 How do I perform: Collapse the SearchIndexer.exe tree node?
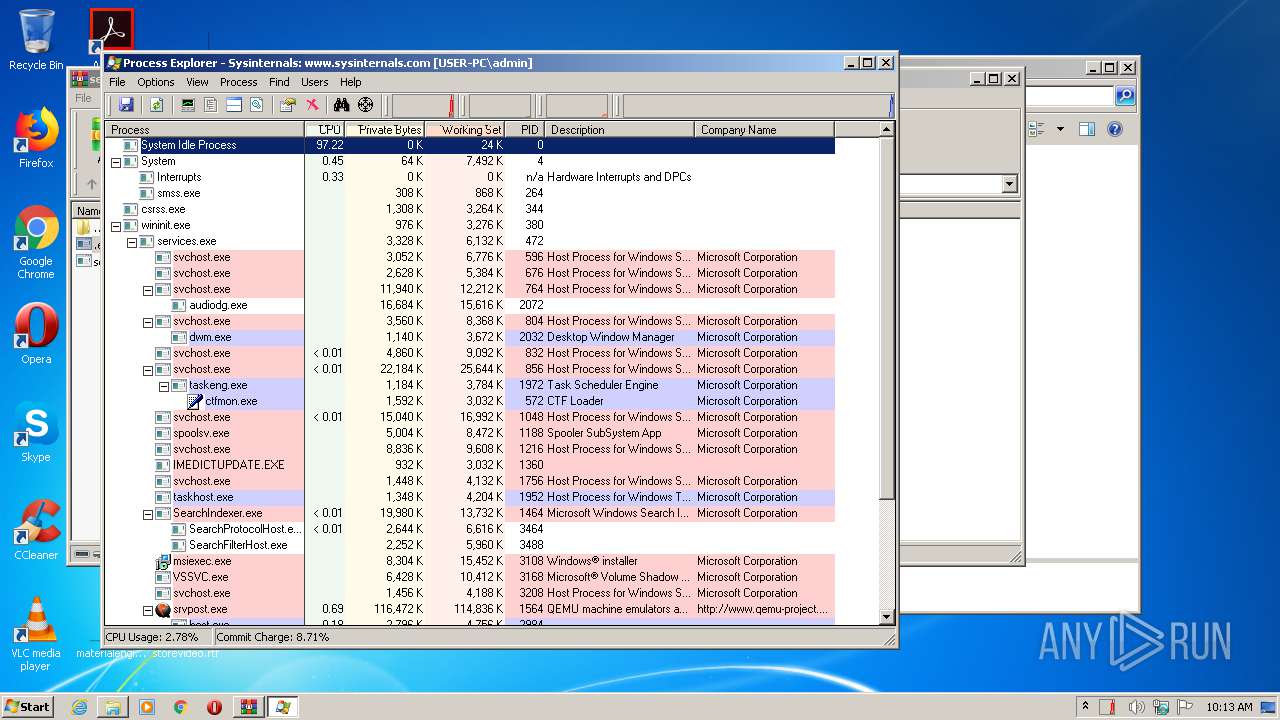tap(147, 513)
